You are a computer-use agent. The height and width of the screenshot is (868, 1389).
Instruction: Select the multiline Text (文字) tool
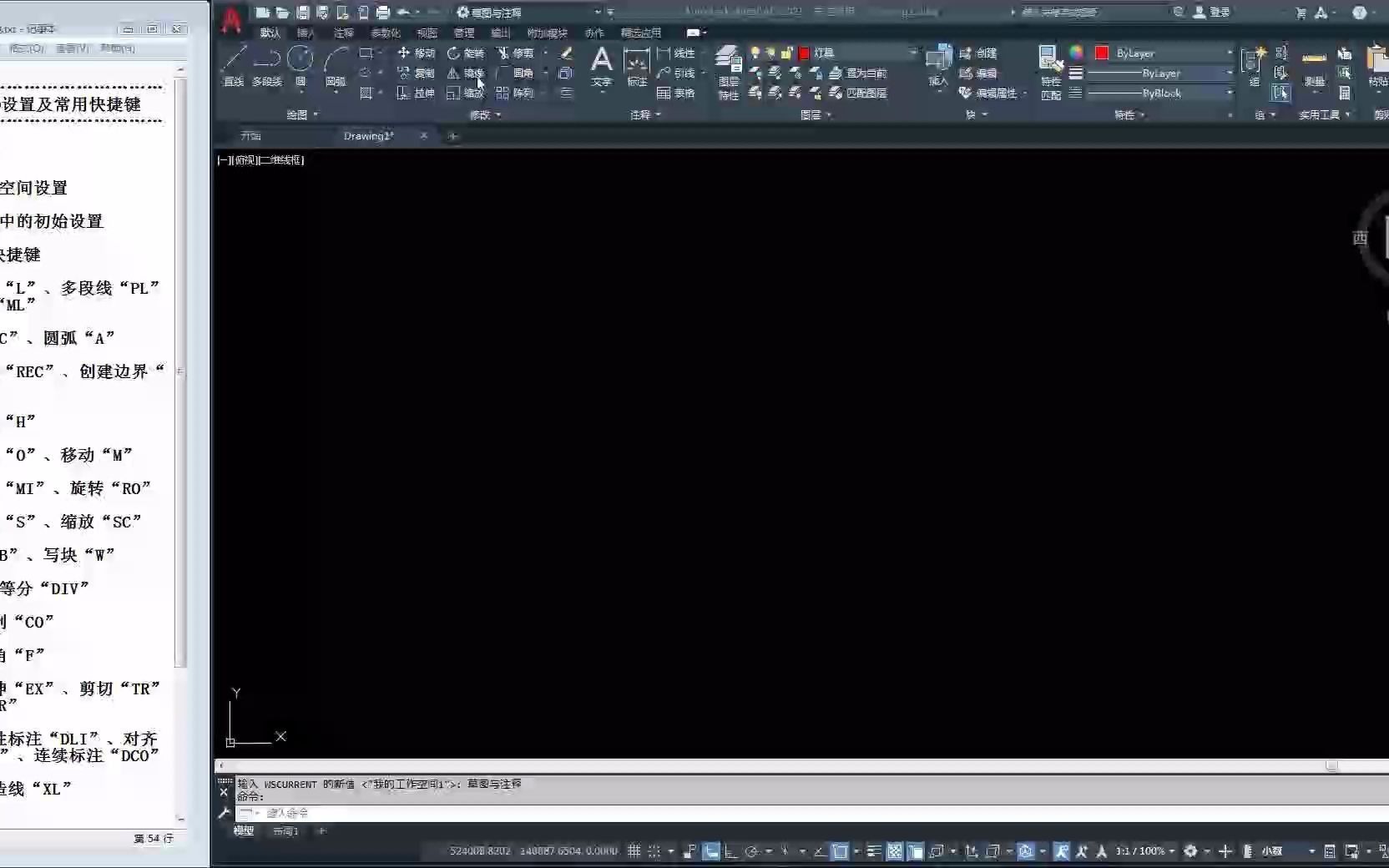pos(601,63)
